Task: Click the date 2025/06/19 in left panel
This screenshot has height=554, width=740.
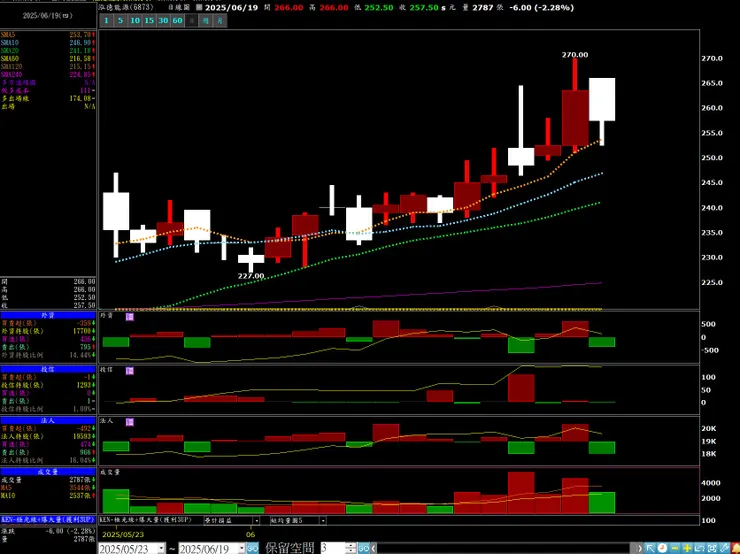Action: pyautogui.click(x=48, y=16)
